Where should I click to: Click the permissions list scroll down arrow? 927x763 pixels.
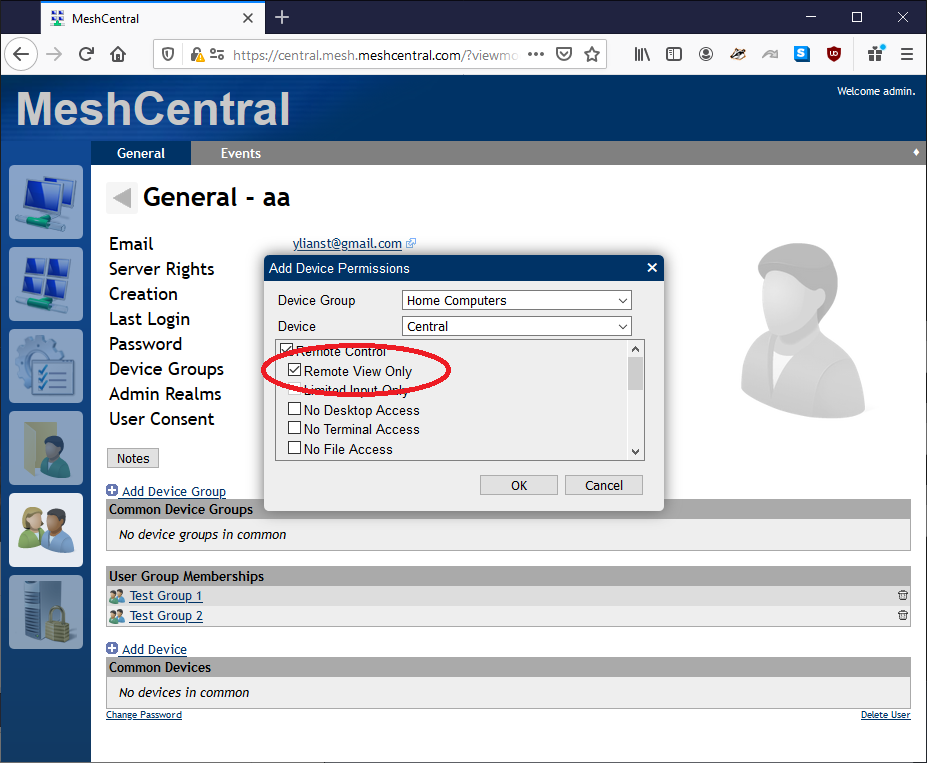point(636,452)
